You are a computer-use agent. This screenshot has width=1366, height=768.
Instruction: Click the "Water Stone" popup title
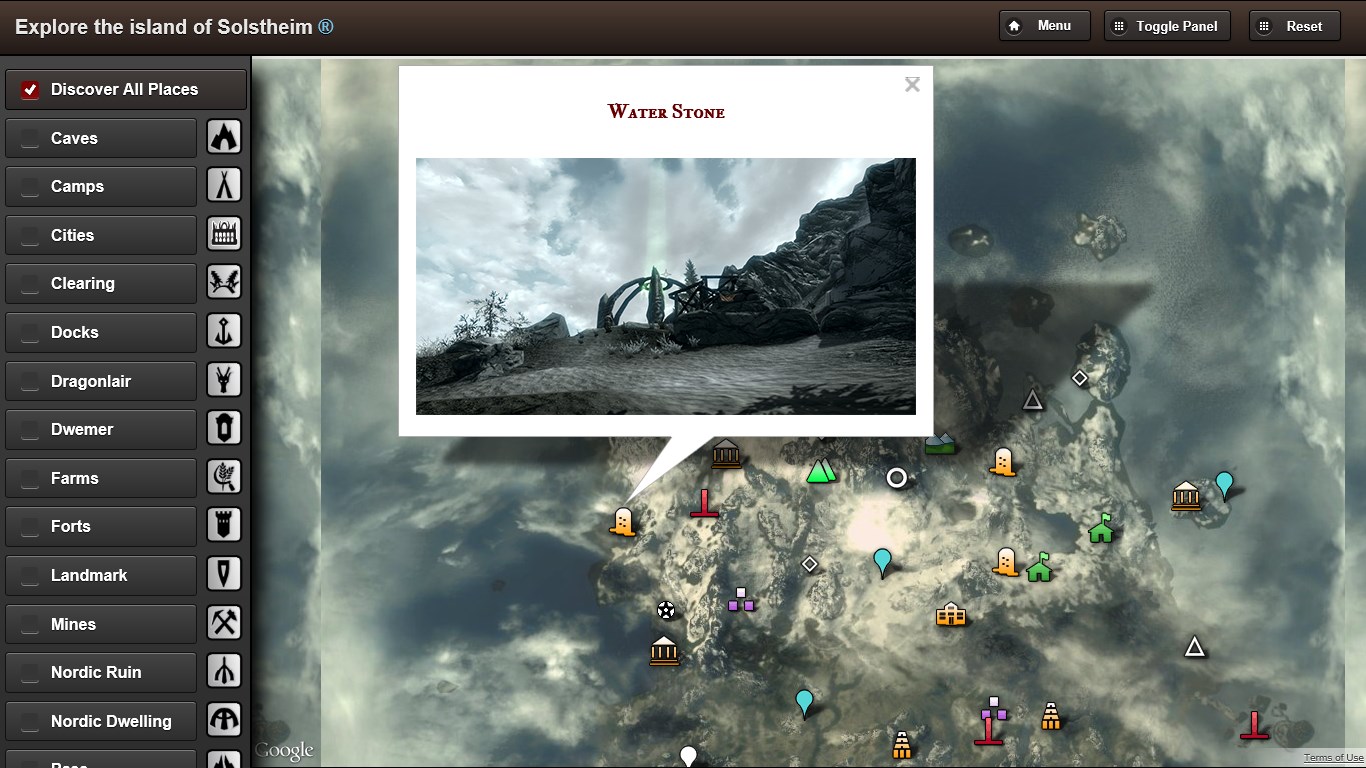pos(666,112)
